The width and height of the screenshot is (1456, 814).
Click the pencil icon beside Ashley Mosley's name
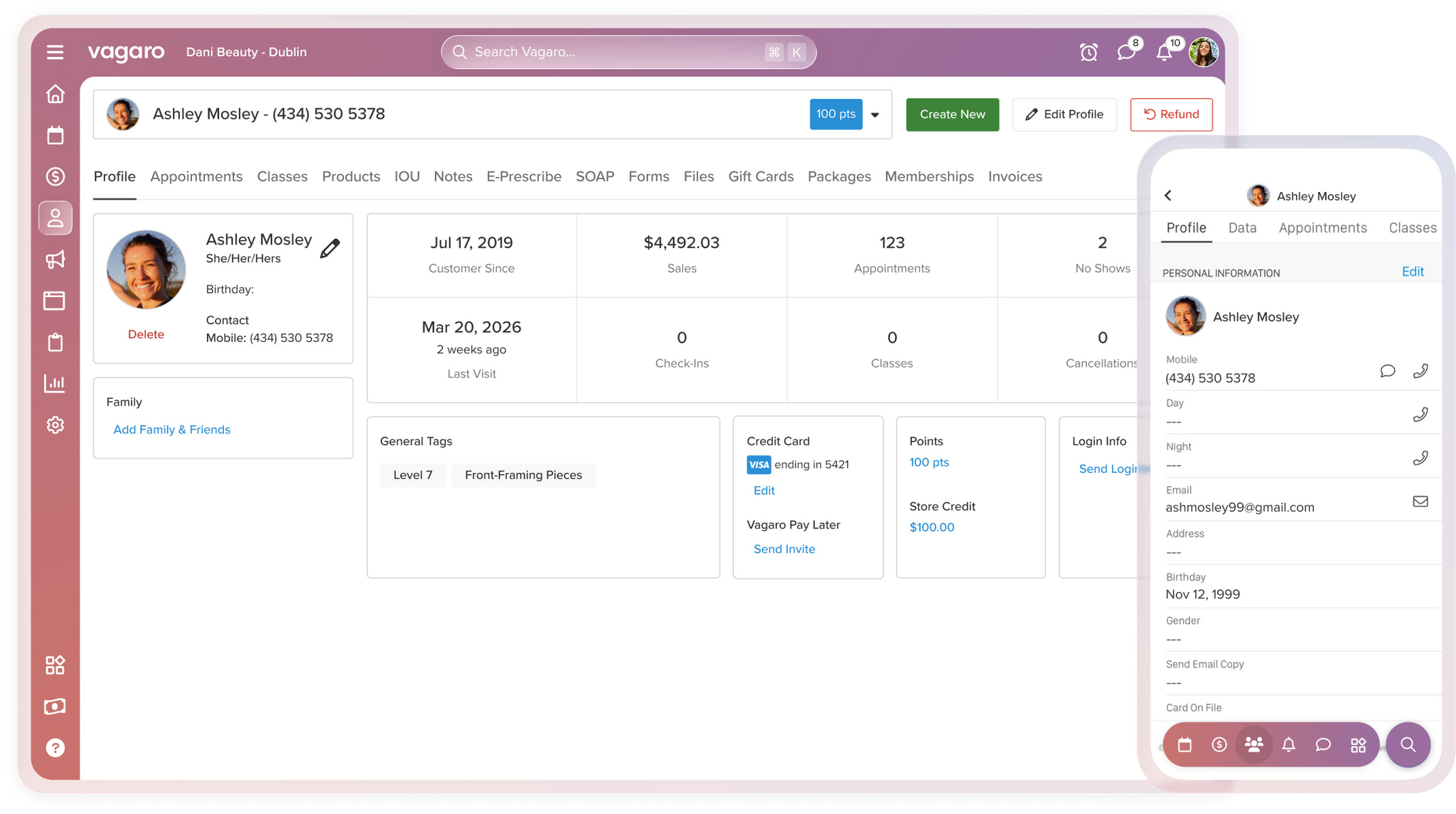point(330,247)
